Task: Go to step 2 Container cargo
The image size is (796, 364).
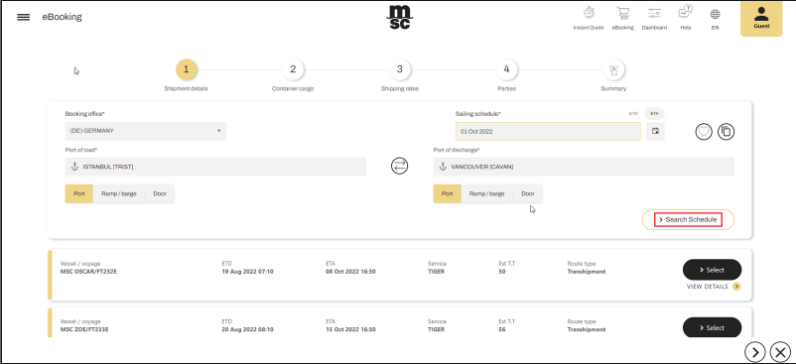Action: pyautogui.click(x=293, y=70)
